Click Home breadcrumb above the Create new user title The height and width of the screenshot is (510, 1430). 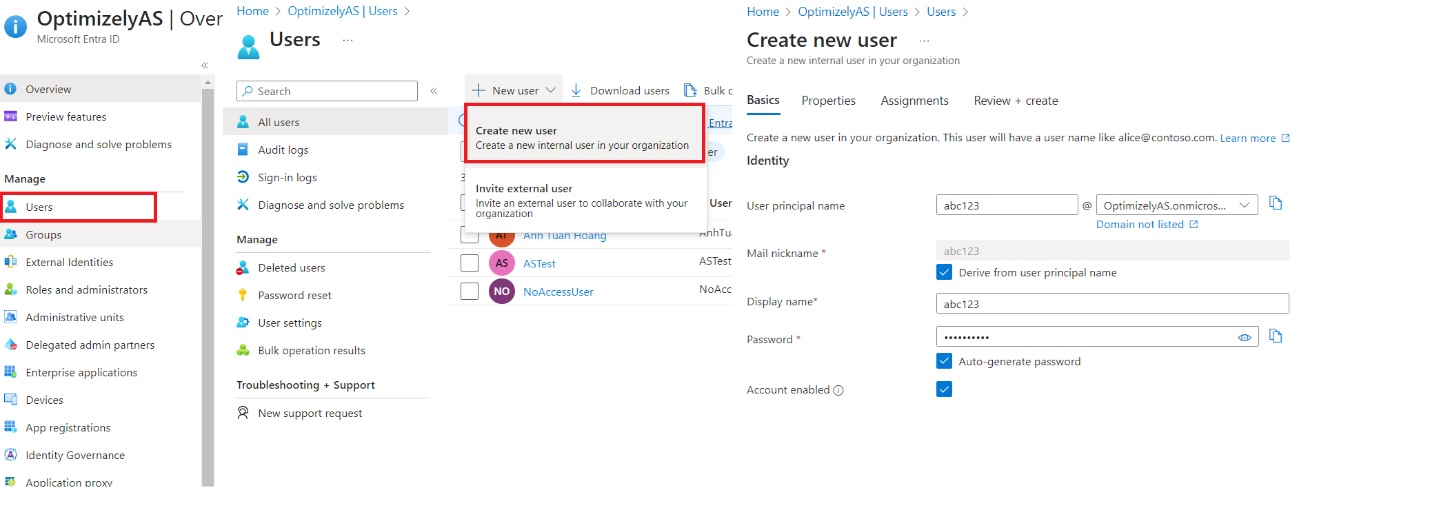click(x=763, y=12)
